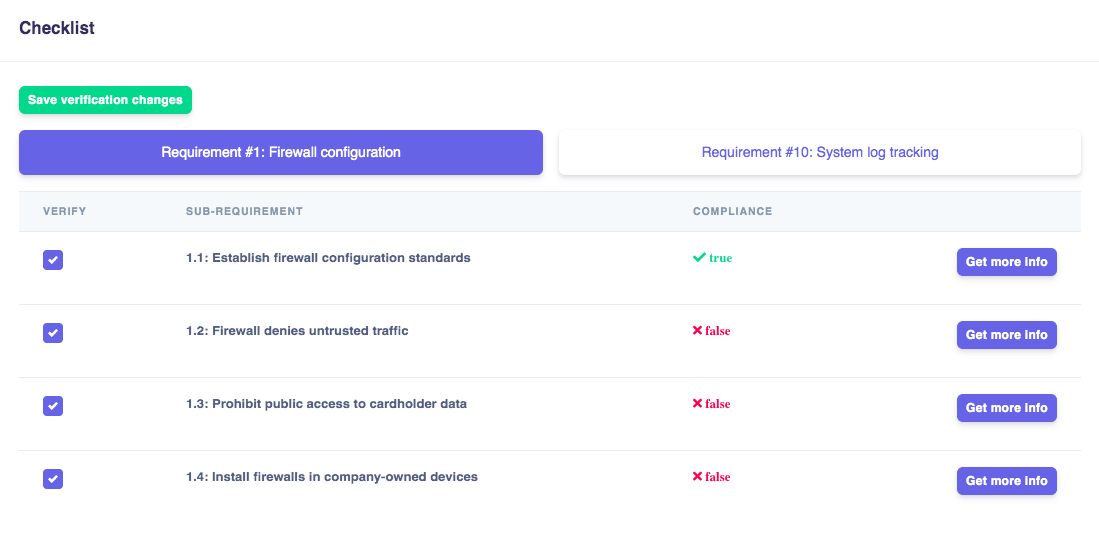Click the red X icon for sub-requirement 1.2

pos(697,331)
